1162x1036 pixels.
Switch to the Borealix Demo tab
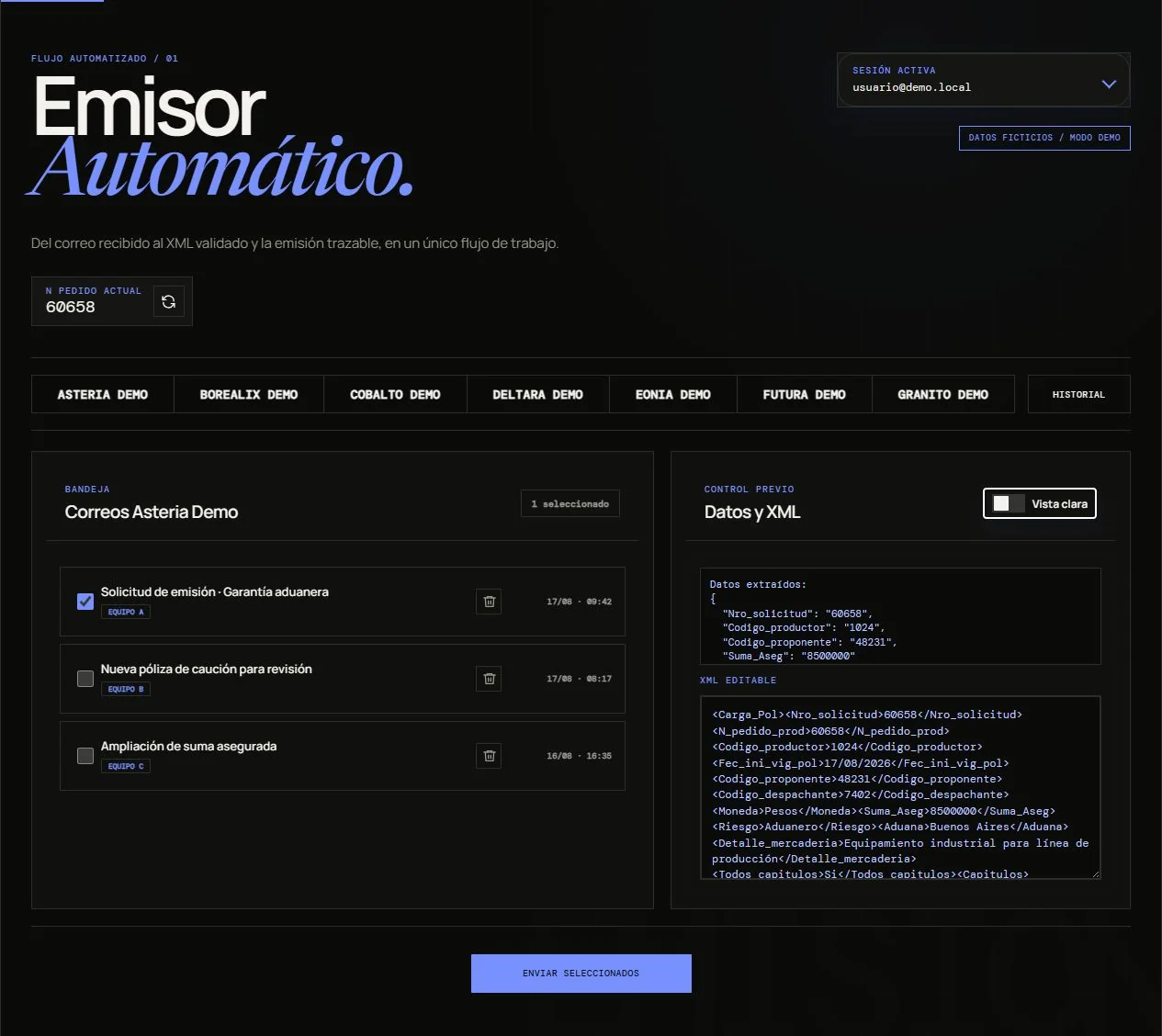point(249,394)
